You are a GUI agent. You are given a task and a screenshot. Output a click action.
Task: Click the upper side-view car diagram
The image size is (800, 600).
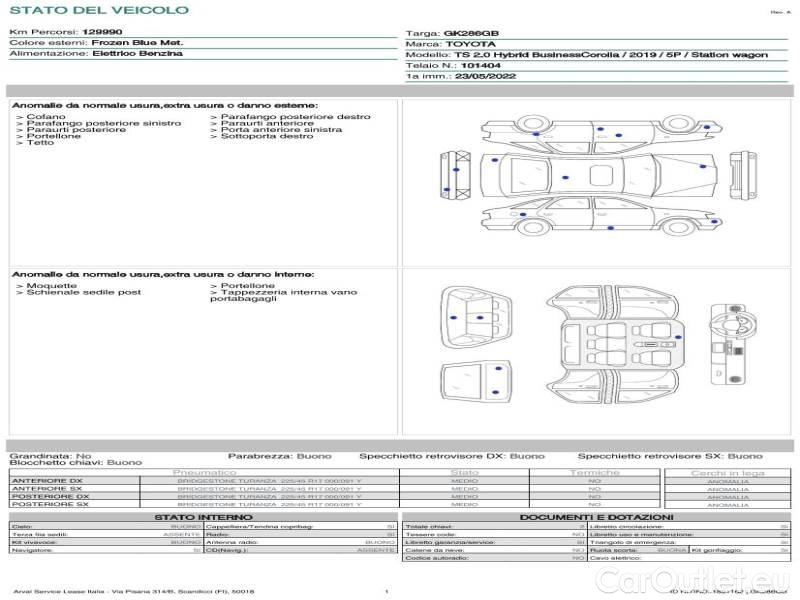click(x=602, y=134)
